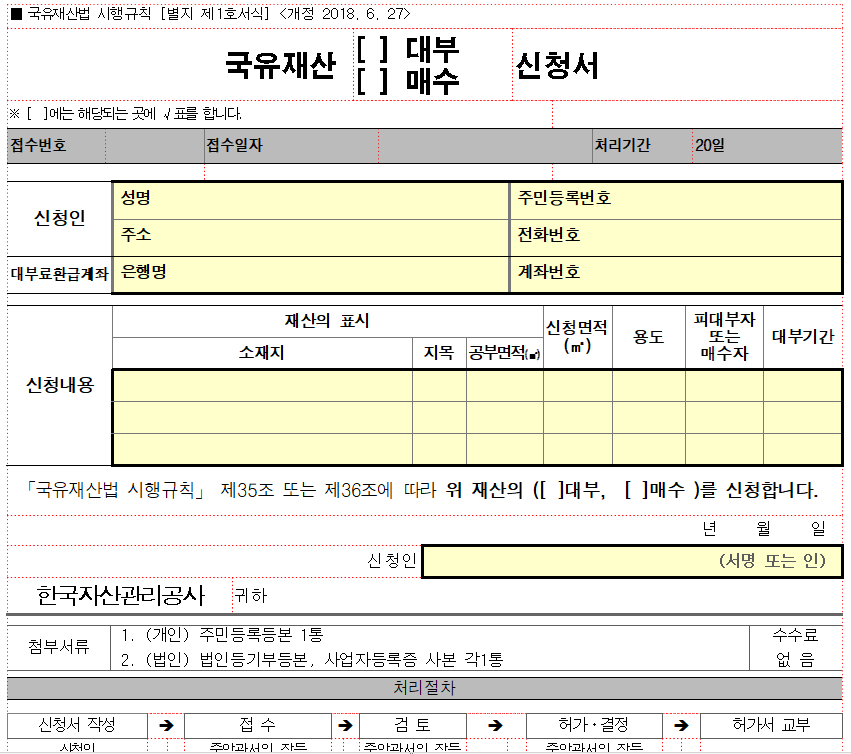Screen dimensions: 851x754
Task: Click the first row cell under 소재지
Action: (262, 386)
